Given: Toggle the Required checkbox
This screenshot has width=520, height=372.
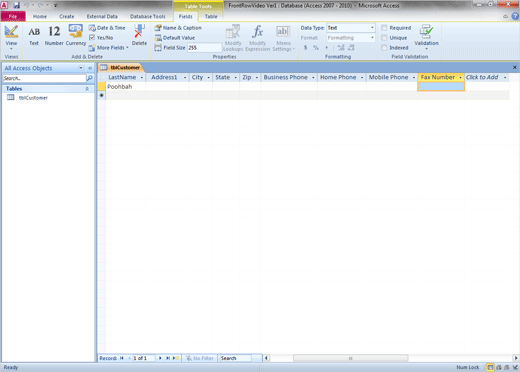Looking at the screenshot, I should pos(384,28).
